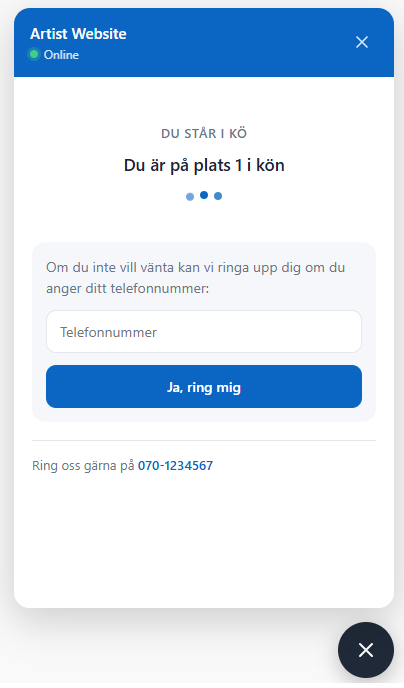Click the "Du är på plats 1 i kön" heading
Screen dimensions: 404x688
(x=204, y=165)
